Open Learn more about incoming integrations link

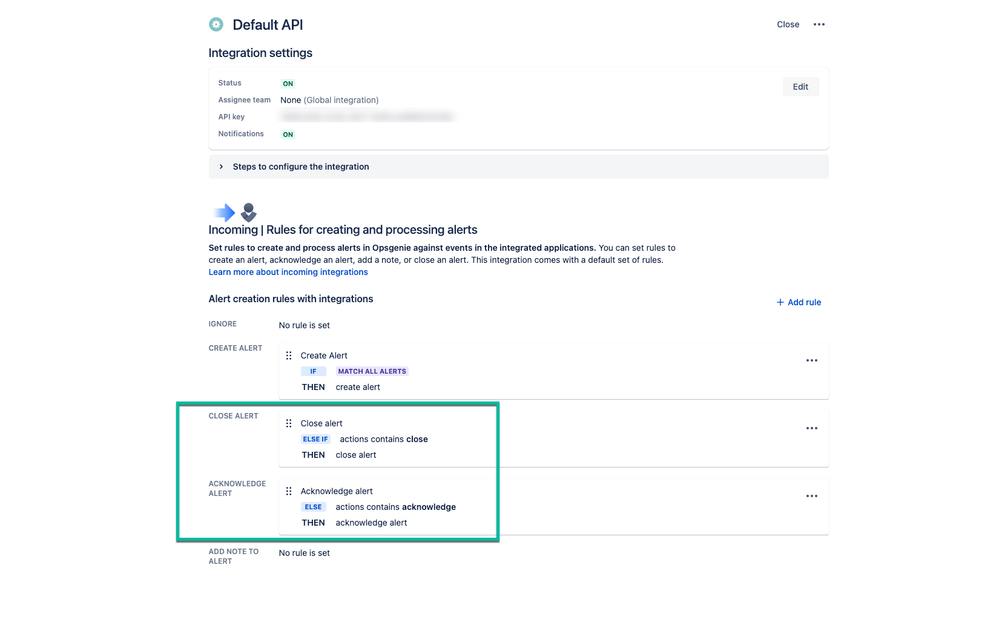288,272
